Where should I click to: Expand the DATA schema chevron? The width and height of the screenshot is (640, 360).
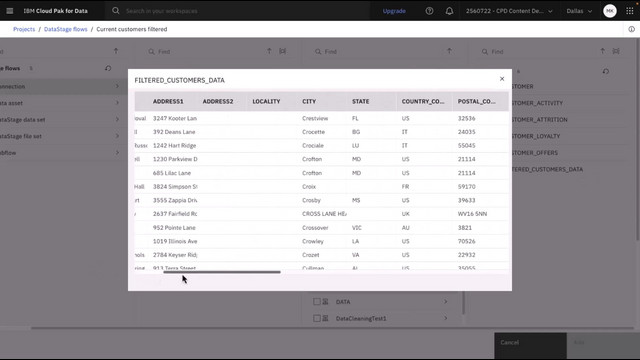(446, 302)
